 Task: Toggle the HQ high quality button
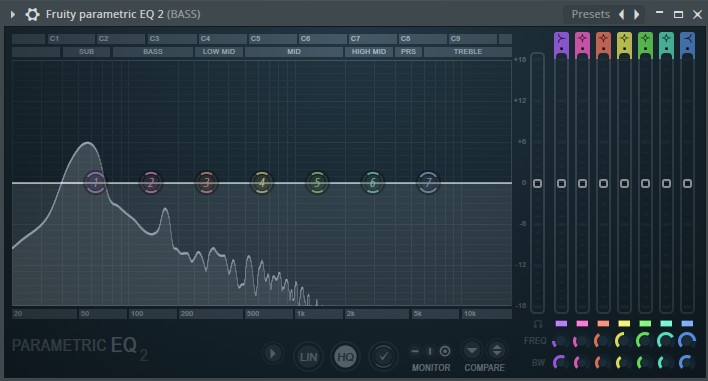(346, 357)
